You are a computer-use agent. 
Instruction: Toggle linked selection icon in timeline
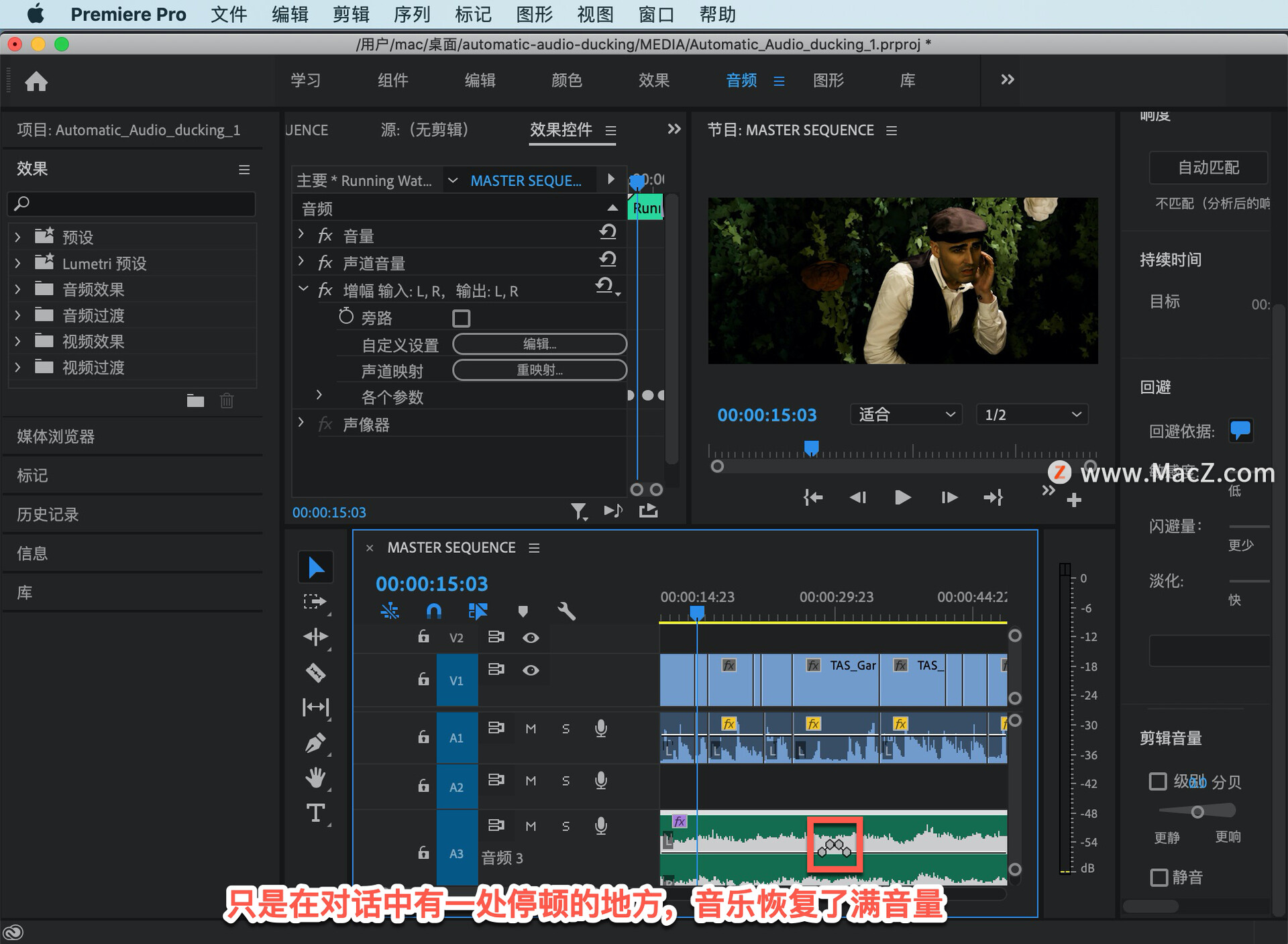(478, 611)
